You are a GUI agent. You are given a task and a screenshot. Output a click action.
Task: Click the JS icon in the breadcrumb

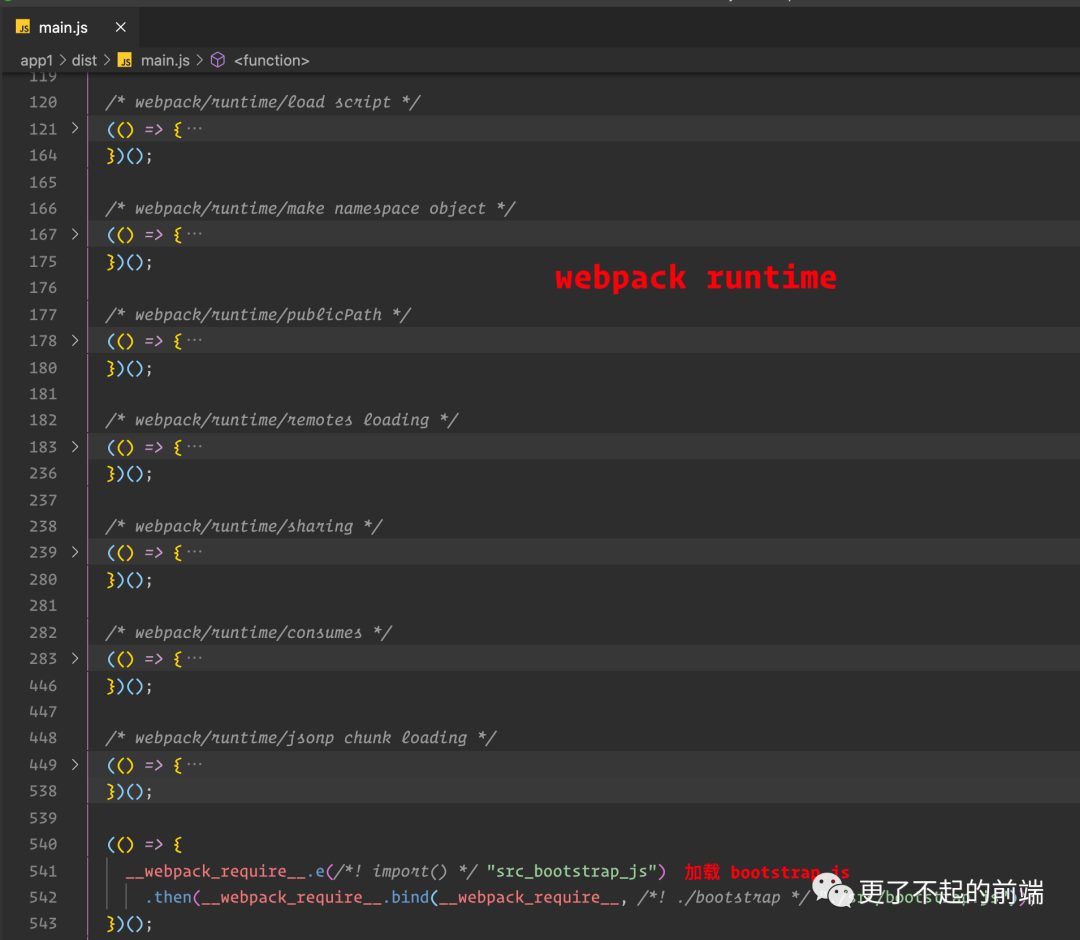tap(125, 61)
